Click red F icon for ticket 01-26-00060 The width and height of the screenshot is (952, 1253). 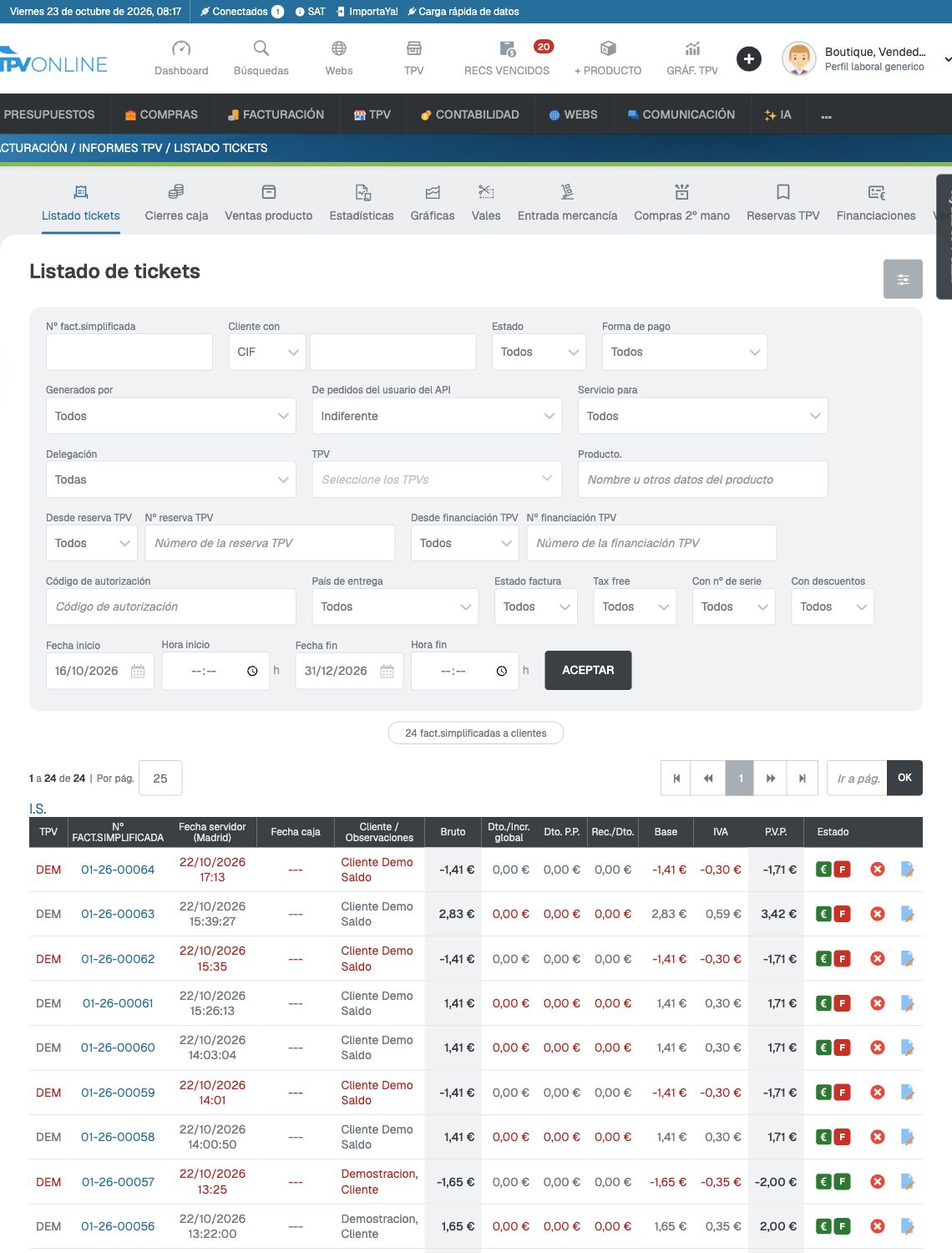pyautogui.click(x=843, y=1048)
